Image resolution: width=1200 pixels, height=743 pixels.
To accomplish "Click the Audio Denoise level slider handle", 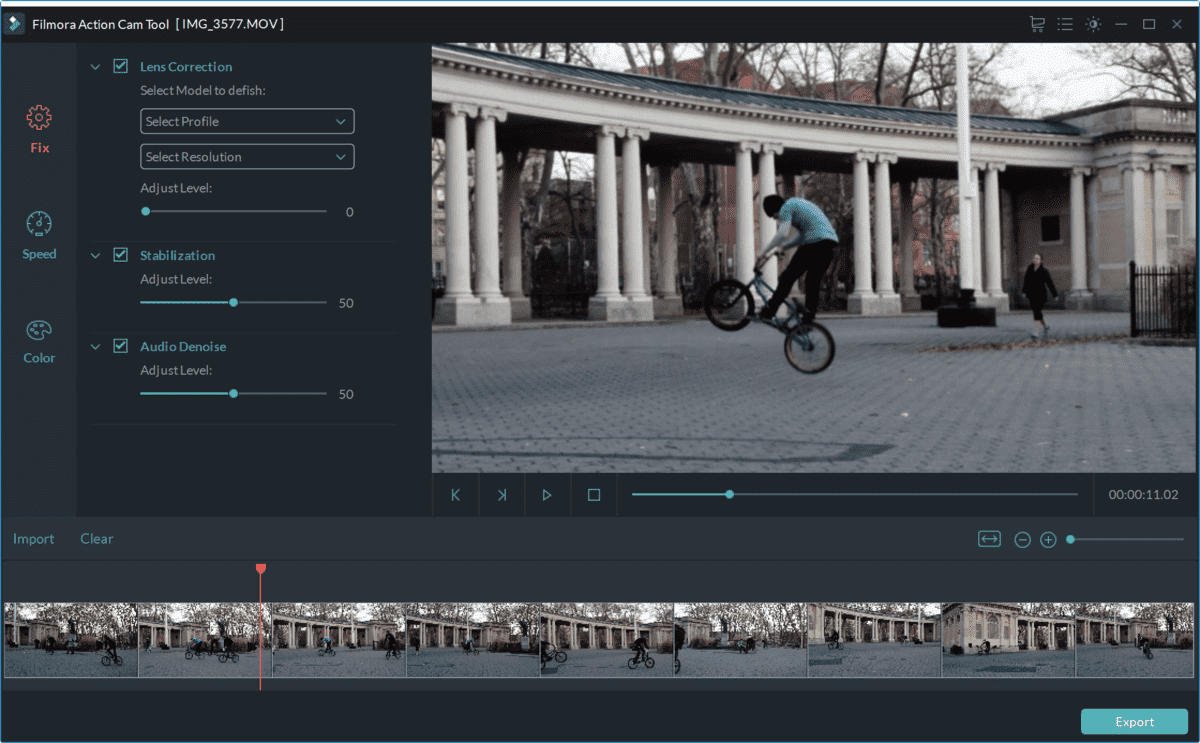I will click(234, 393).
